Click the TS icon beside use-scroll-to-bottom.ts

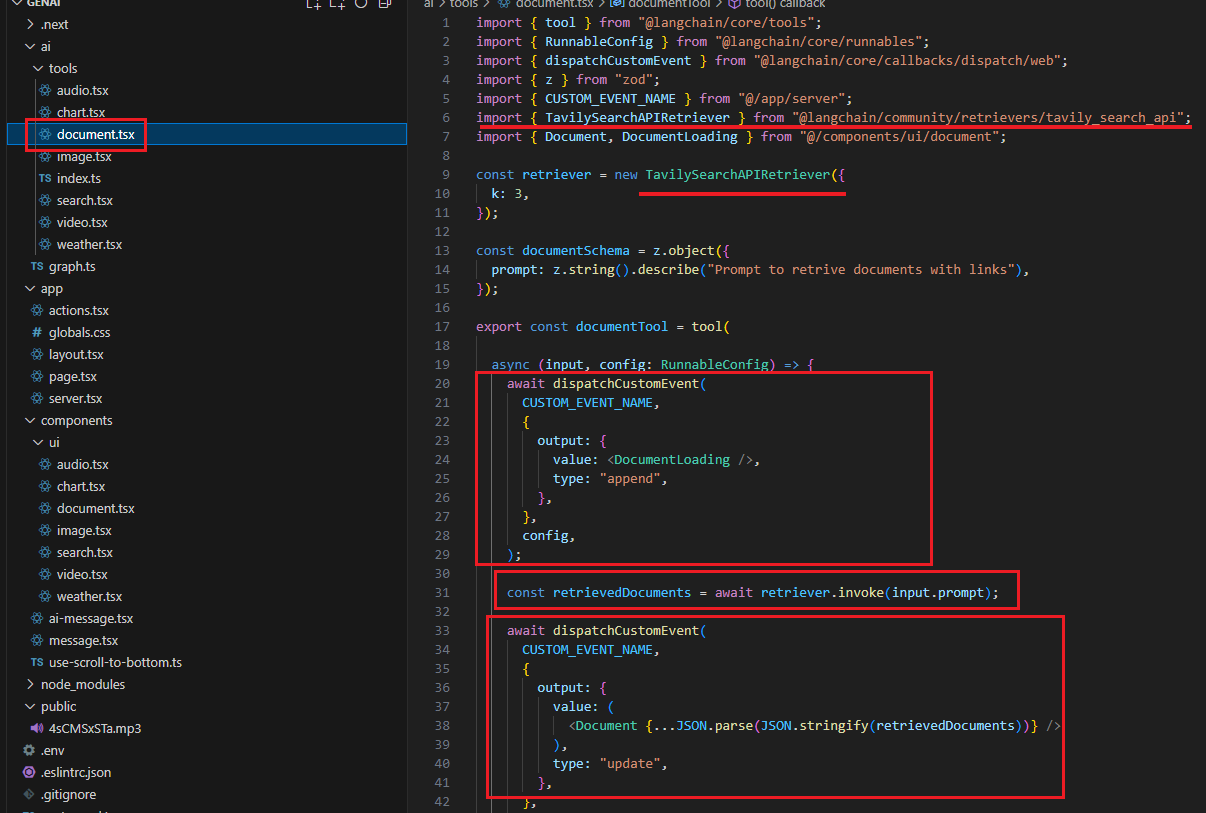[x=37, y=663]
